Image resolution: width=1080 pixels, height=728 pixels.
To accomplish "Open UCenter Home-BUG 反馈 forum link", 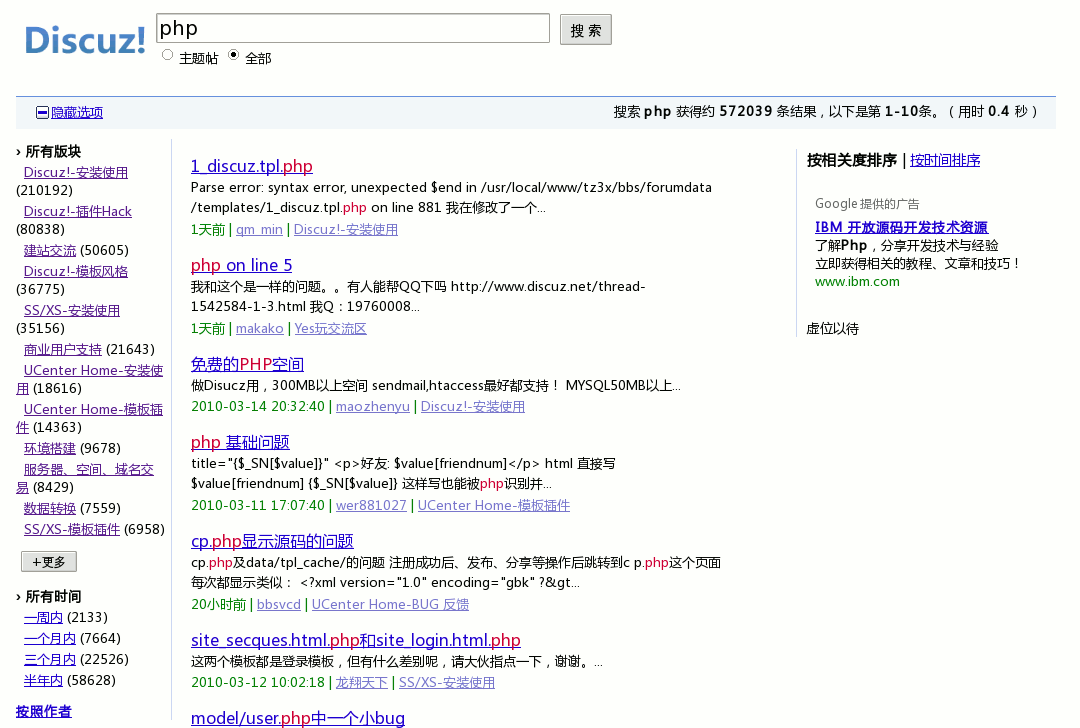I will click(390, 605).
